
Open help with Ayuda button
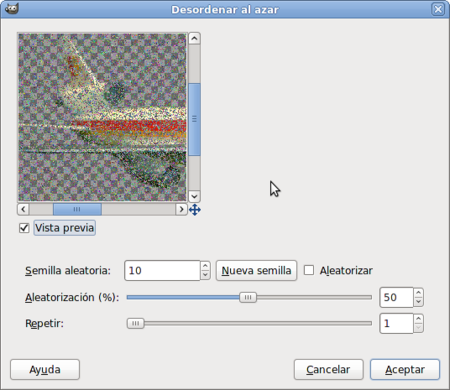coord(45,369)
